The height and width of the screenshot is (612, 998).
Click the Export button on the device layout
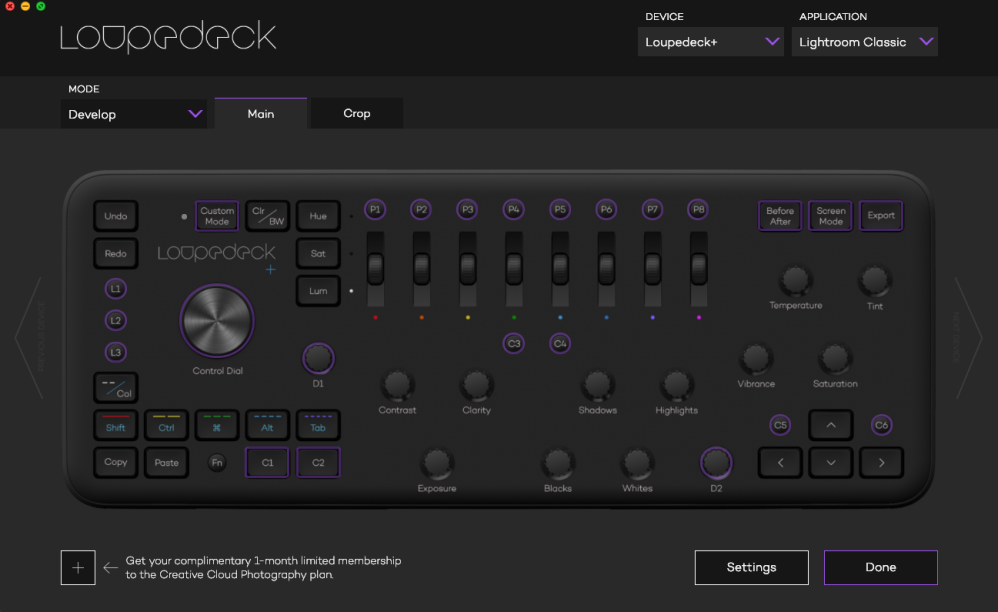881,215
